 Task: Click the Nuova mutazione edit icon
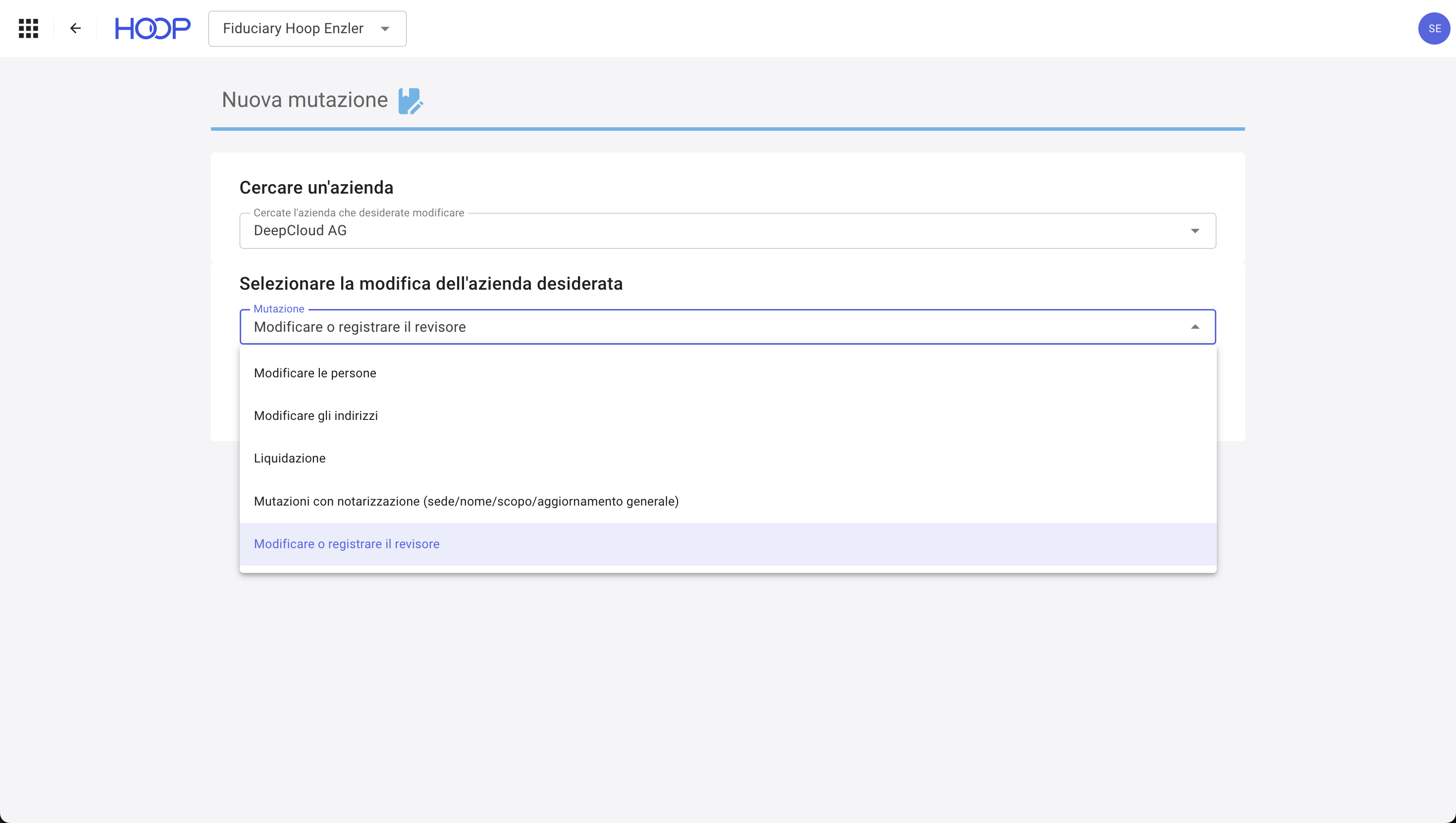tap(411, 101)
